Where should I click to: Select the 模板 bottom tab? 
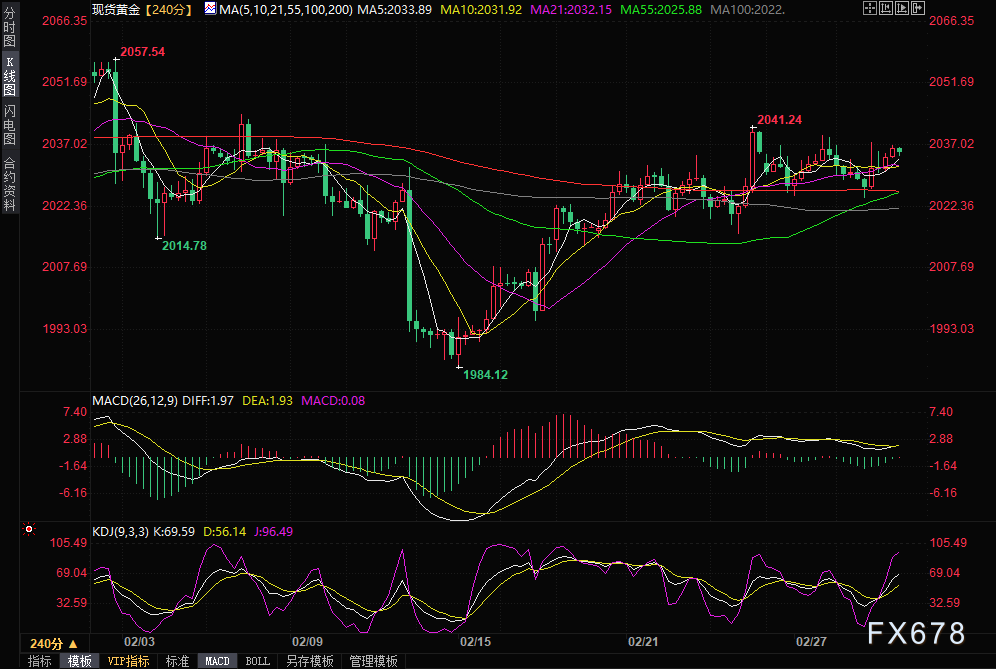point(79,661)
